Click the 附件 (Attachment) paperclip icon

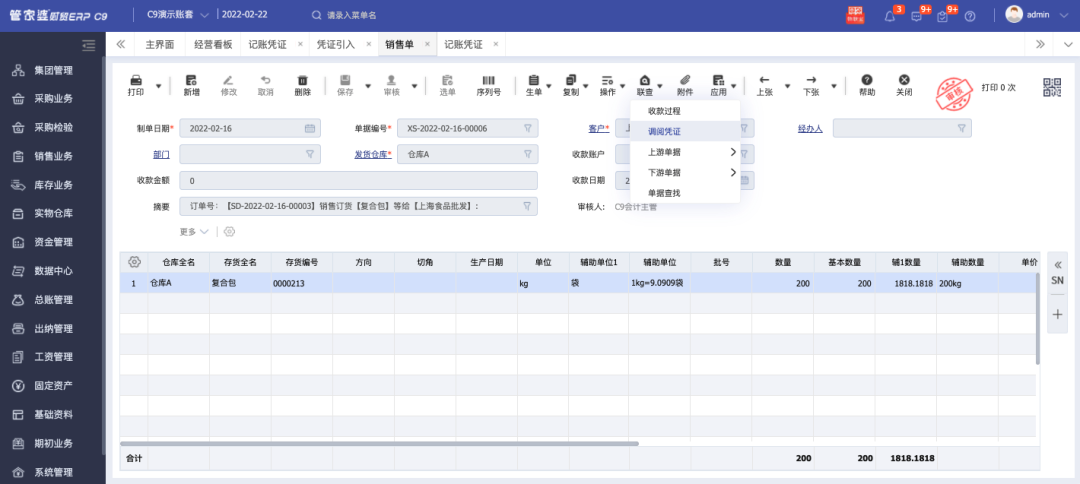pos(685,85)
